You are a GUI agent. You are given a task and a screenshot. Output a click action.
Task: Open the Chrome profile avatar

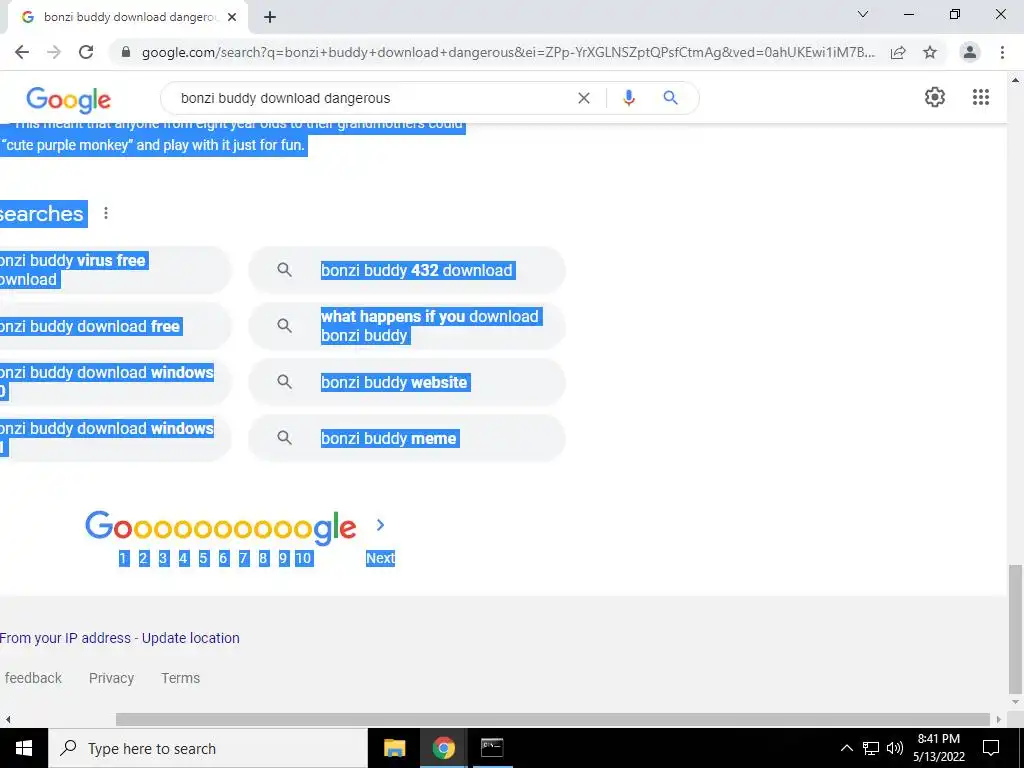[970, 52]
